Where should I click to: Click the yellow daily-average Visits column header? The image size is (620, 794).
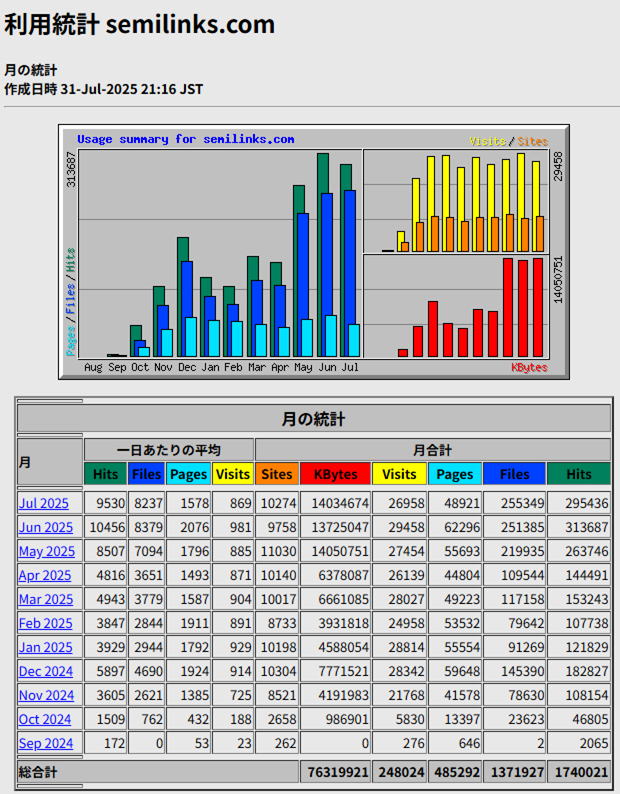coord(232,474)
